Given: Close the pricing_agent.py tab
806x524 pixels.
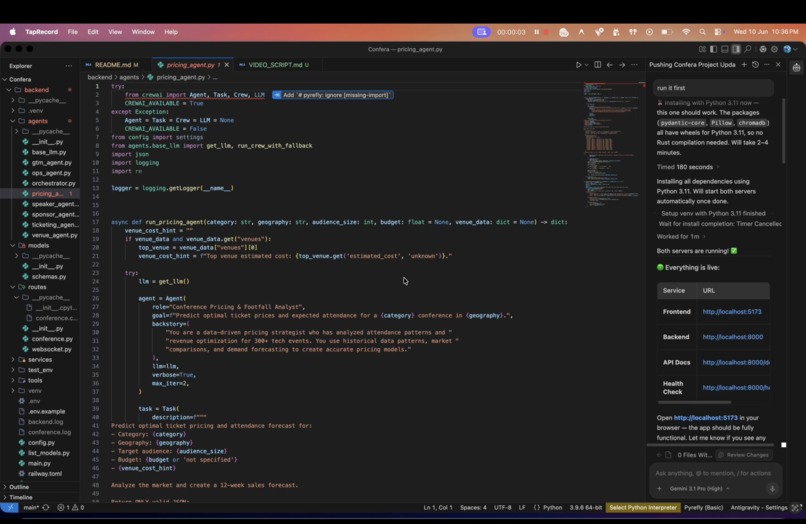Looking at the screenshot, I should point(227,65).
